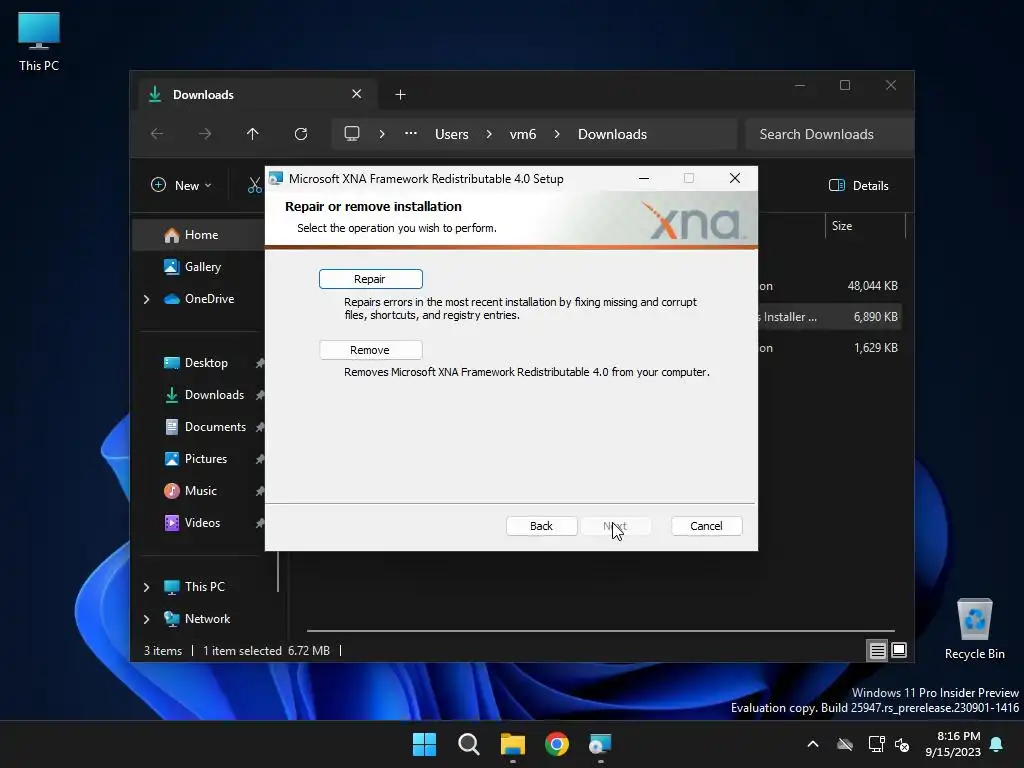Screen dimensions: 1024x768
Task: Open the notifications bell icon
Action: [x=997, y=744]
